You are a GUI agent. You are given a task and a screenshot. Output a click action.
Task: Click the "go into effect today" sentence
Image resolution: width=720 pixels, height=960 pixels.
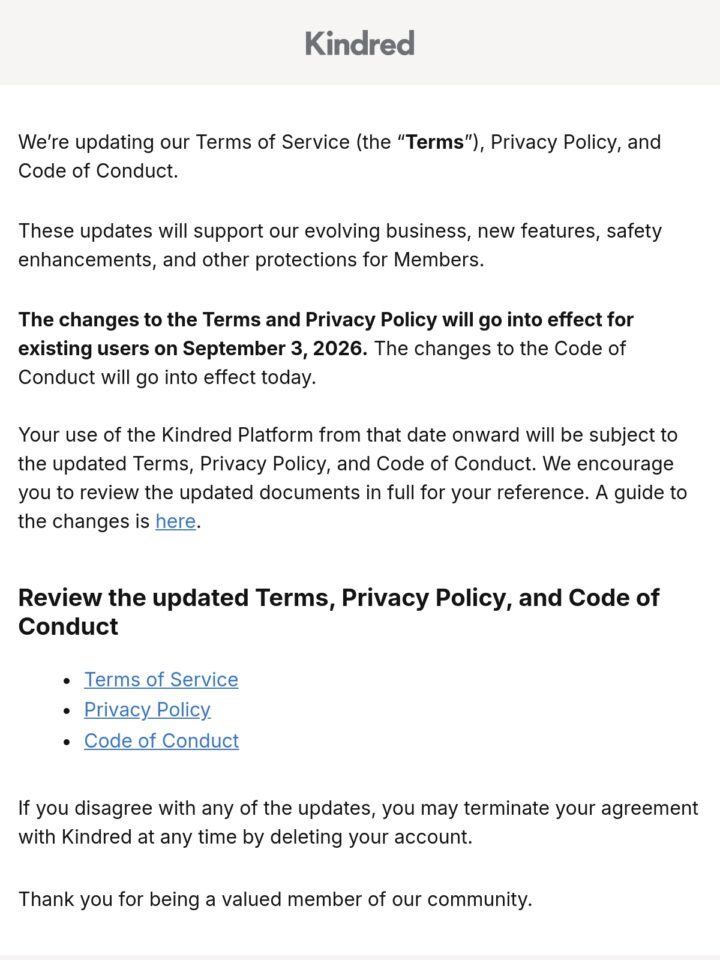[322, 362]
